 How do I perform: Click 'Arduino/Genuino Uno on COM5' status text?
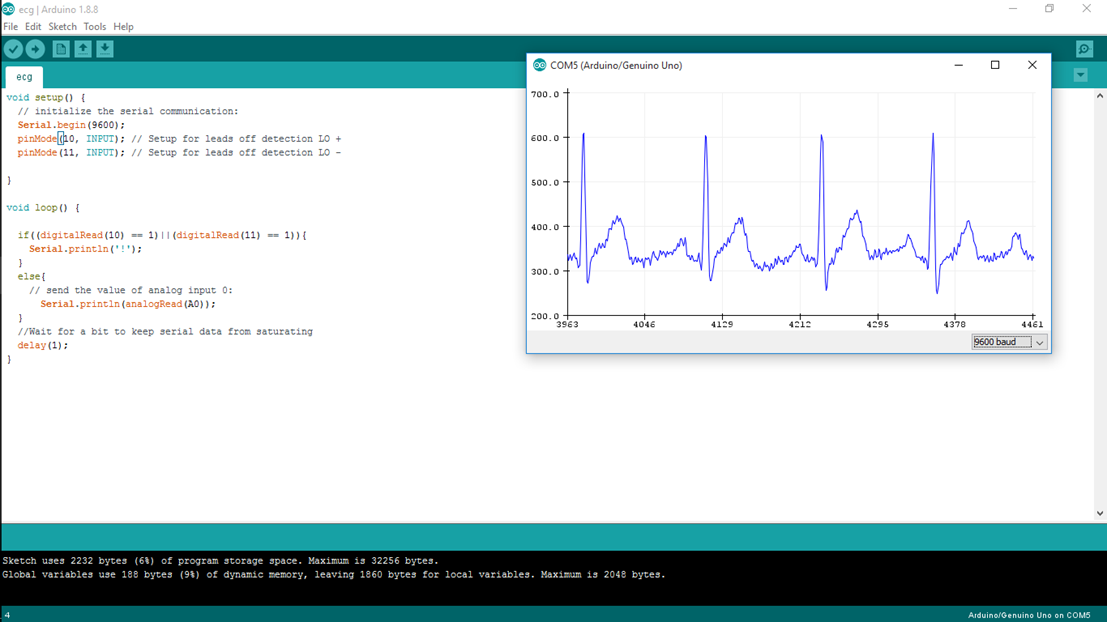1029,615
